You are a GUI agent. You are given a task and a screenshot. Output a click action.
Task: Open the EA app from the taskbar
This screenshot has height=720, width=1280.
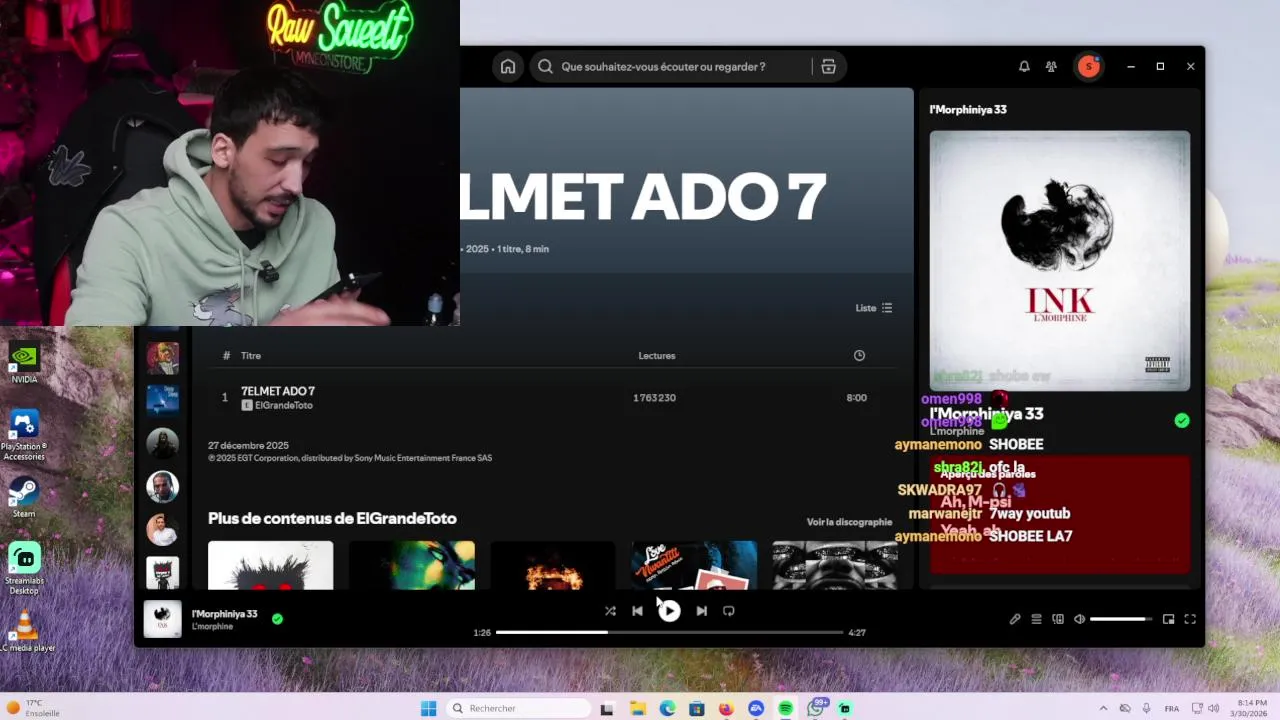click(756, 708)
